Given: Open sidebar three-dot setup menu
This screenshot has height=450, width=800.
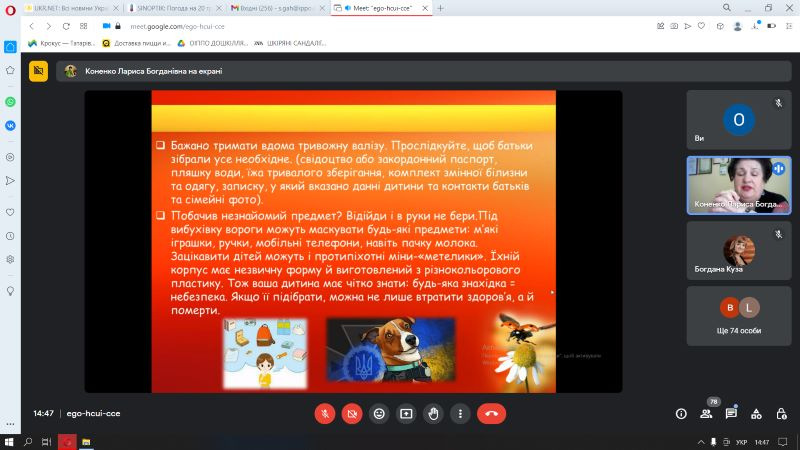Looking at the screenshot, I should [10, 424].
